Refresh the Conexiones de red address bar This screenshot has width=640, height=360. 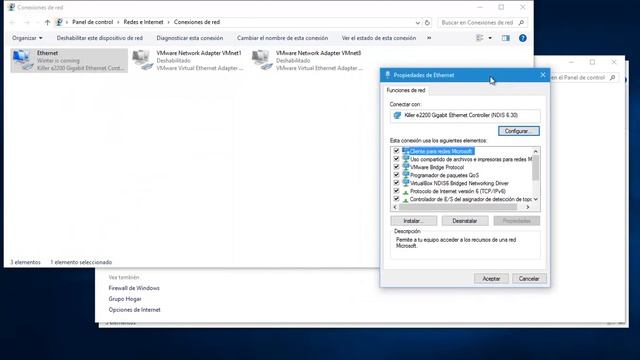point(427,22)
